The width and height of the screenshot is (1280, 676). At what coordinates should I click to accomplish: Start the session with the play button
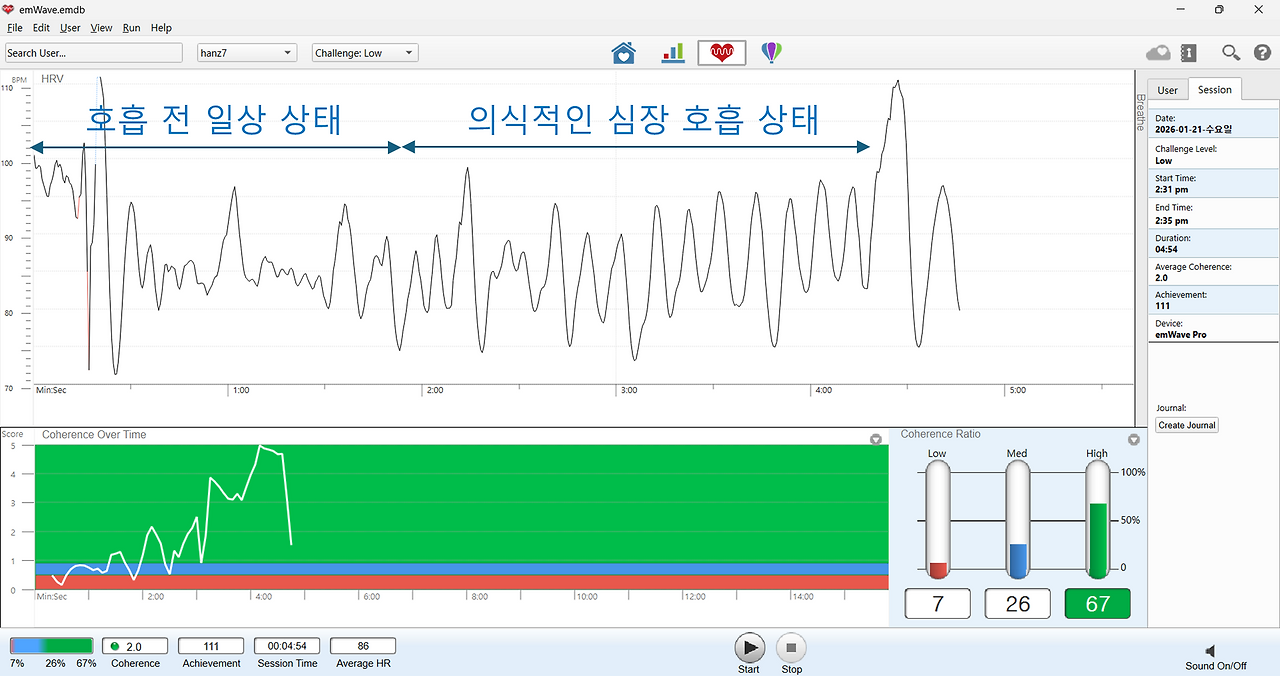click(749, 647)
